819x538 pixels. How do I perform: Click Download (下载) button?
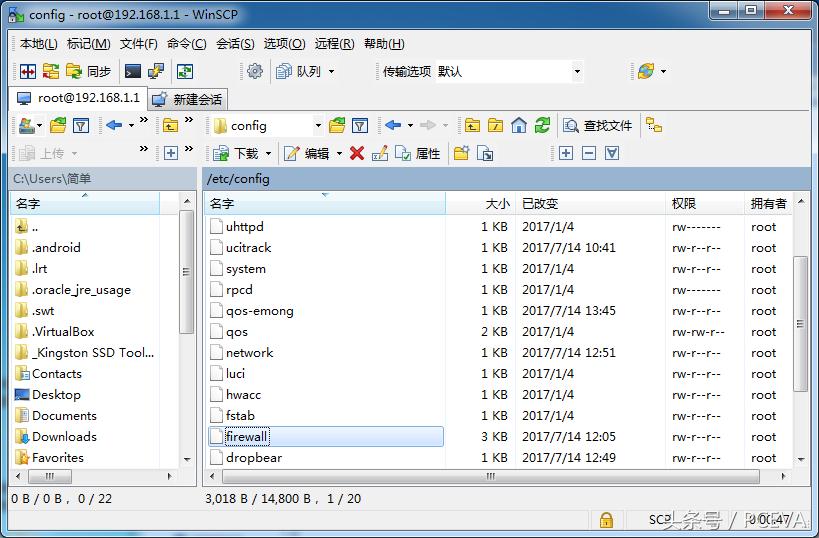(x=236, y=153)
